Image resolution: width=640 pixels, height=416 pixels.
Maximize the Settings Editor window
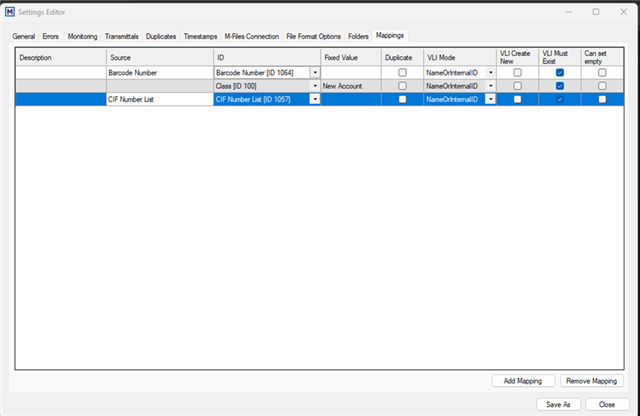[x=595, y=12]
